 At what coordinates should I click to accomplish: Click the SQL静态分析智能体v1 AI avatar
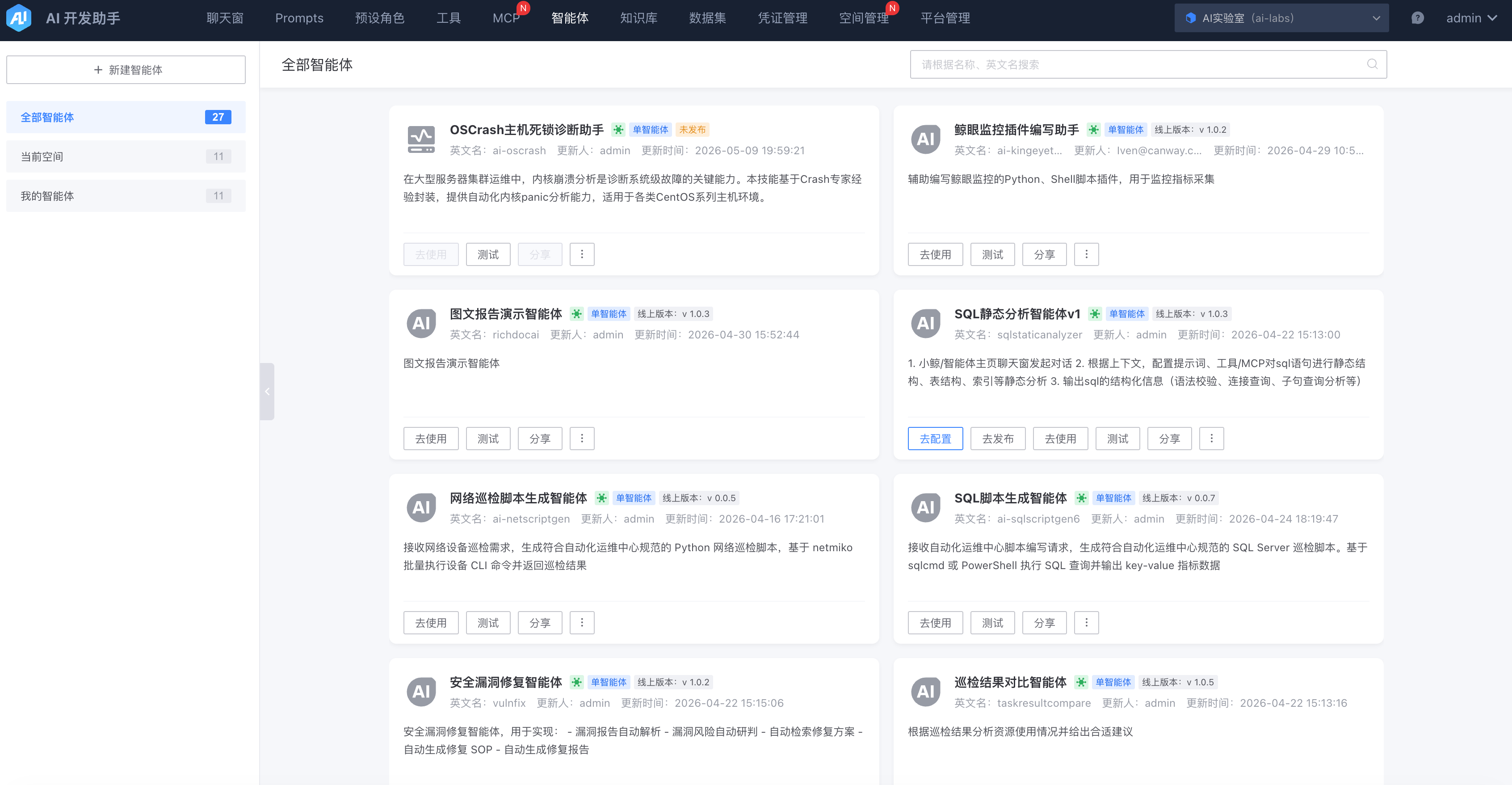pos(926,324)
